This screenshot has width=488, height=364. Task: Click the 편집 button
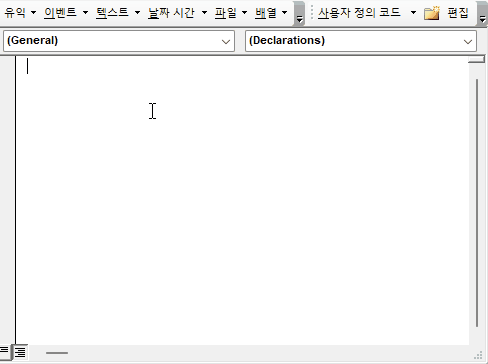(x=458, y=13)
